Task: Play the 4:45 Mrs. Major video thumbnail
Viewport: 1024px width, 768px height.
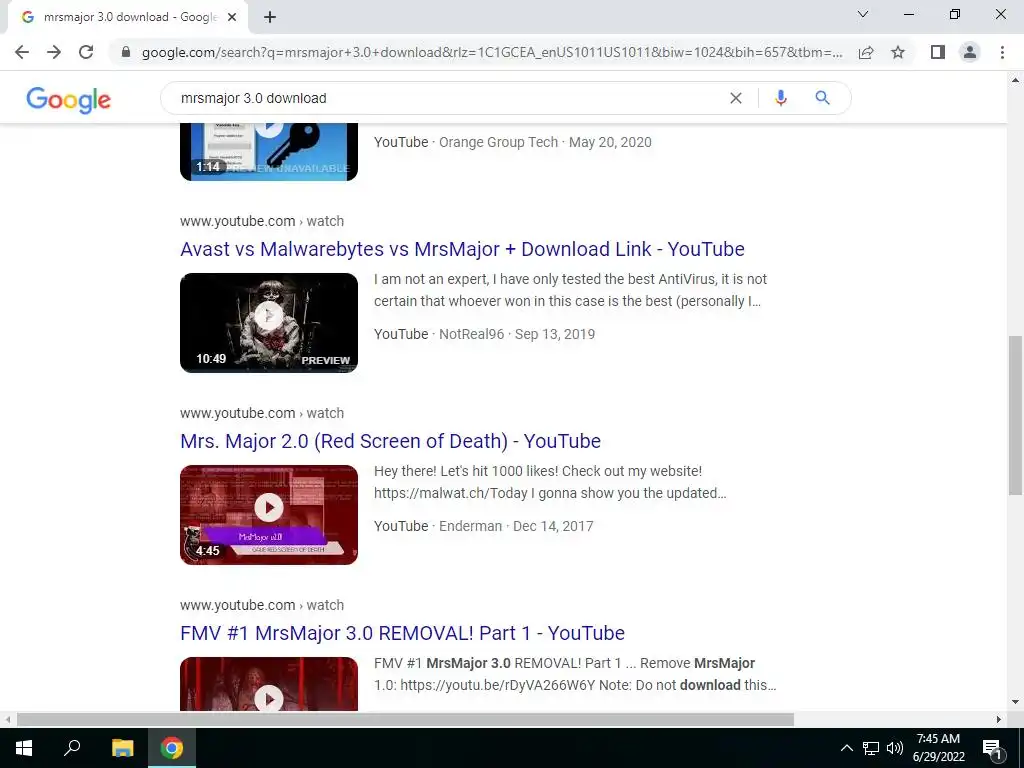Action: tap(269, 515)
